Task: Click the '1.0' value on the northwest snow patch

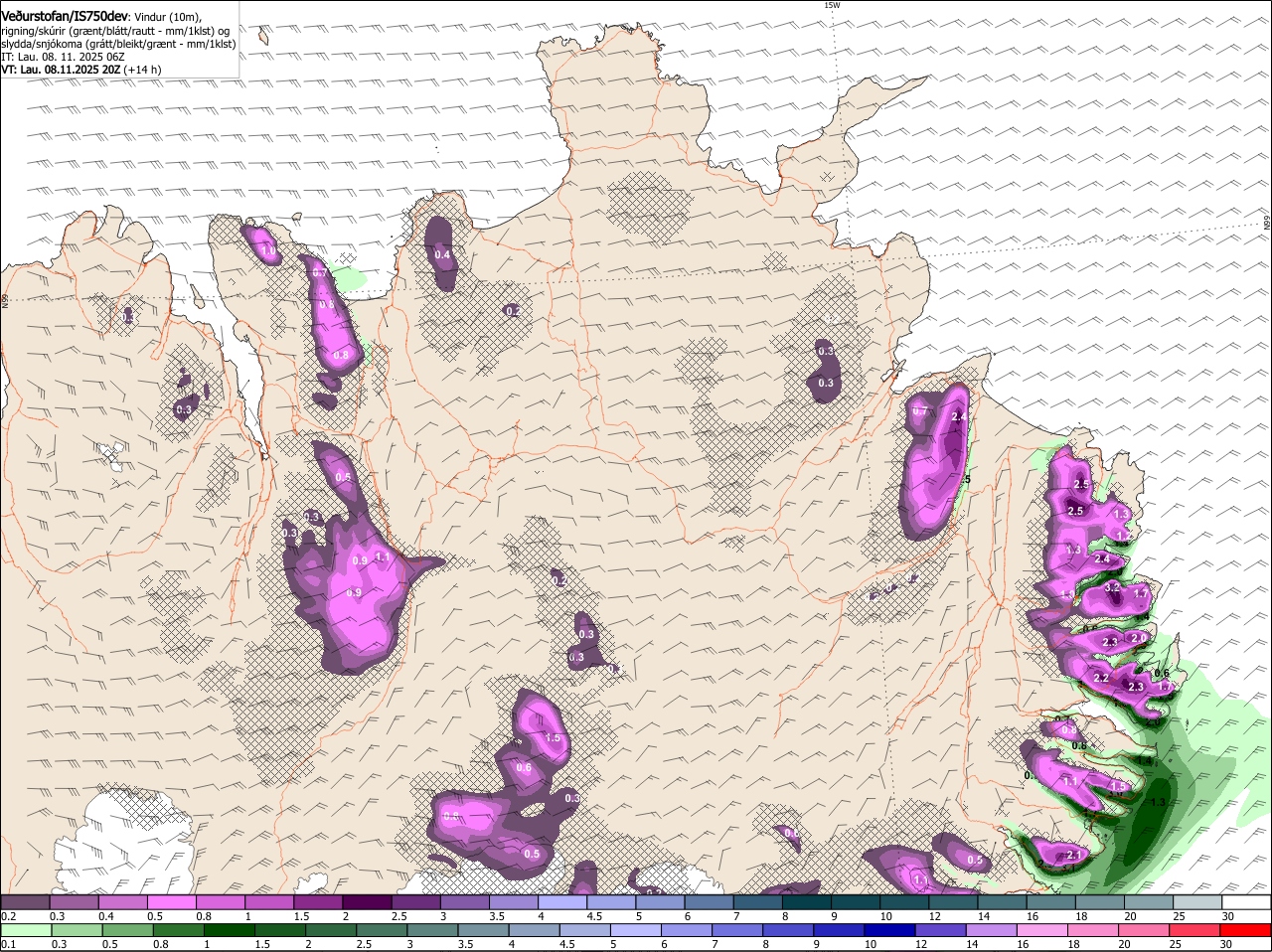Action: tap(269, 252)
